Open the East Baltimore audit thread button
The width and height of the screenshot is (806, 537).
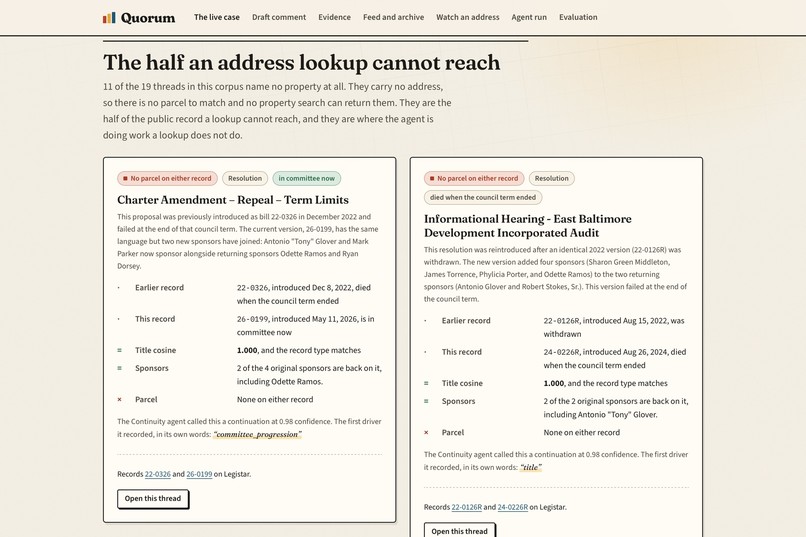(460, 530)
